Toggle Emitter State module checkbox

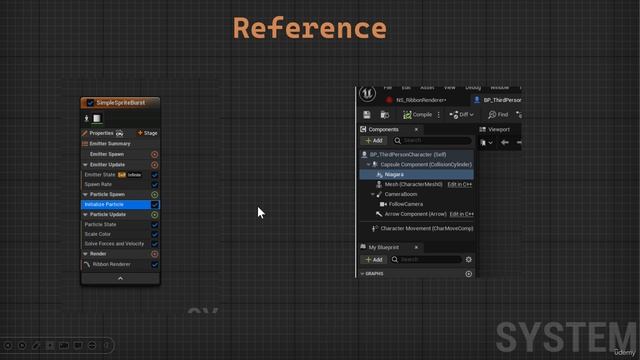point(155,175)
